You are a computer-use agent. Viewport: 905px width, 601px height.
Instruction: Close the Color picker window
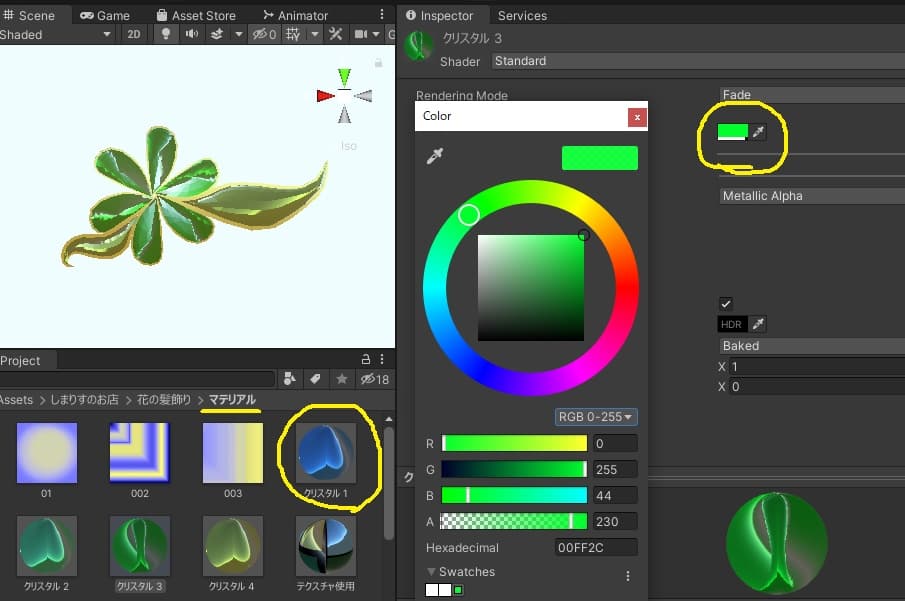637,117
